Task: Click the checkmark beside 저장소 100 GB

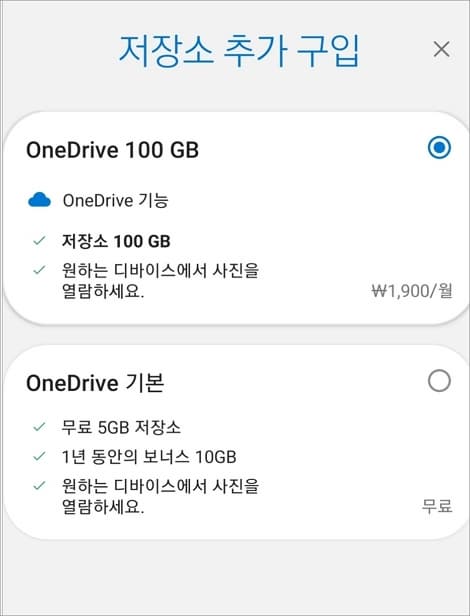Action: [39, 240]
